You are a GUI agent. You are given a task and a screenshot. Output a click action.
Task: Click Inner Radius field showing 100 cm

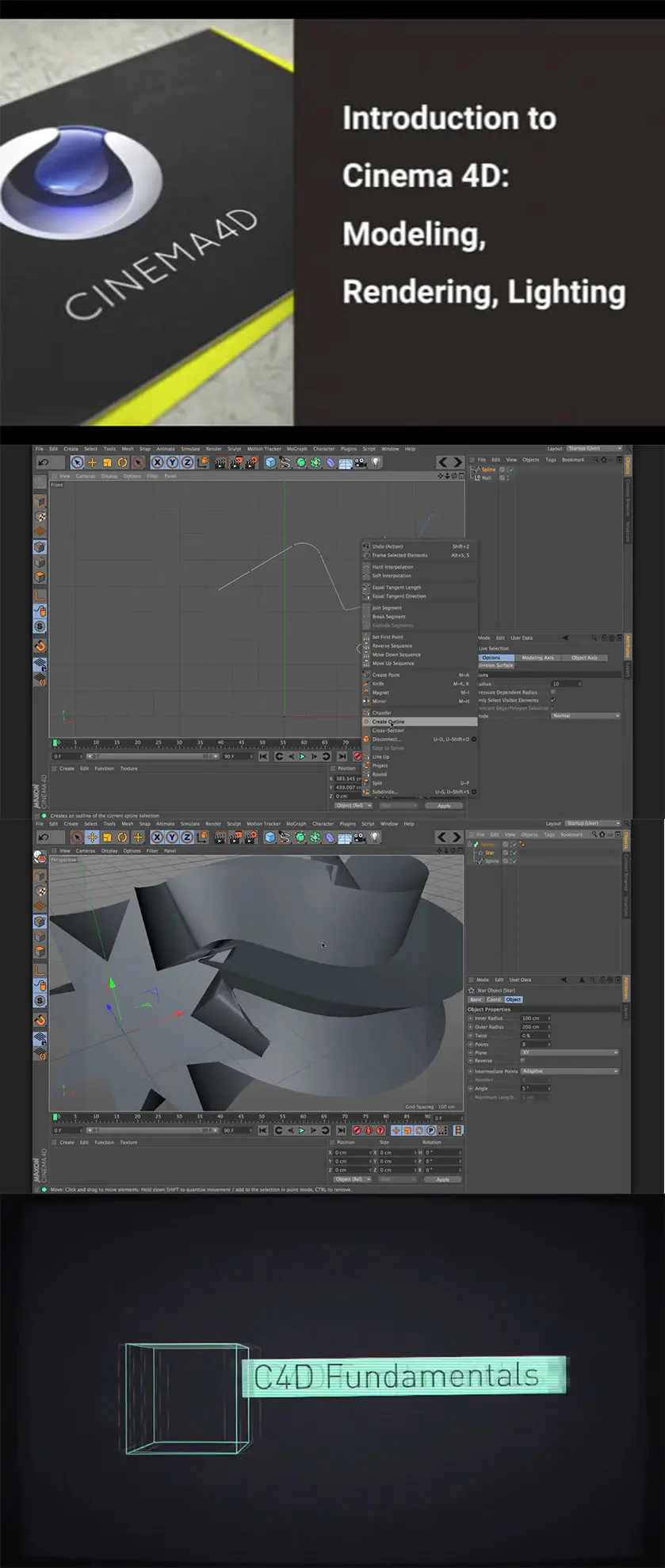tap(535, 1018)
